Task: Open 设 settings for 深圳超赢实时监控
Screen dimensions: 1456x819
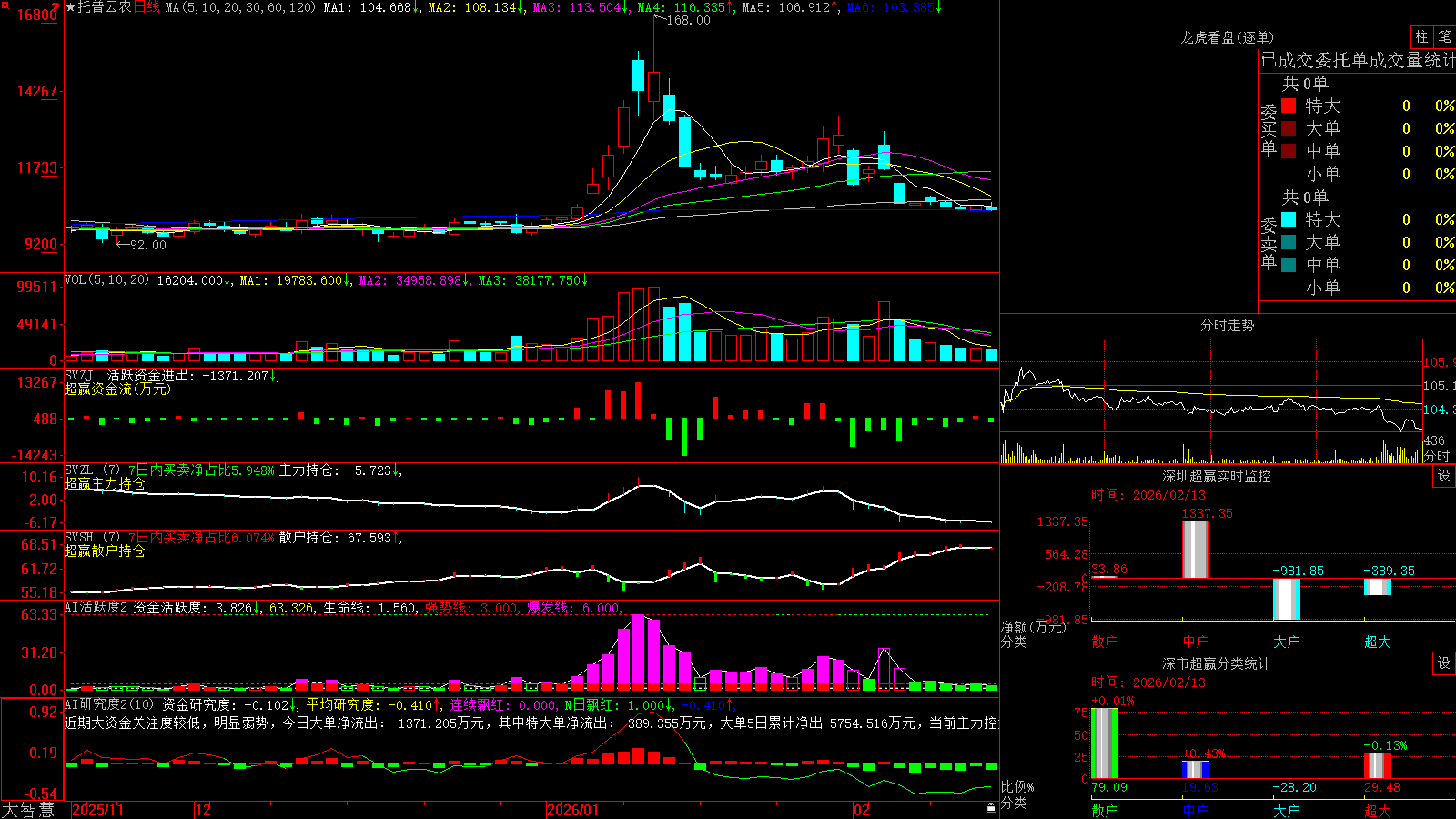Action: [x=1444, y=476]
